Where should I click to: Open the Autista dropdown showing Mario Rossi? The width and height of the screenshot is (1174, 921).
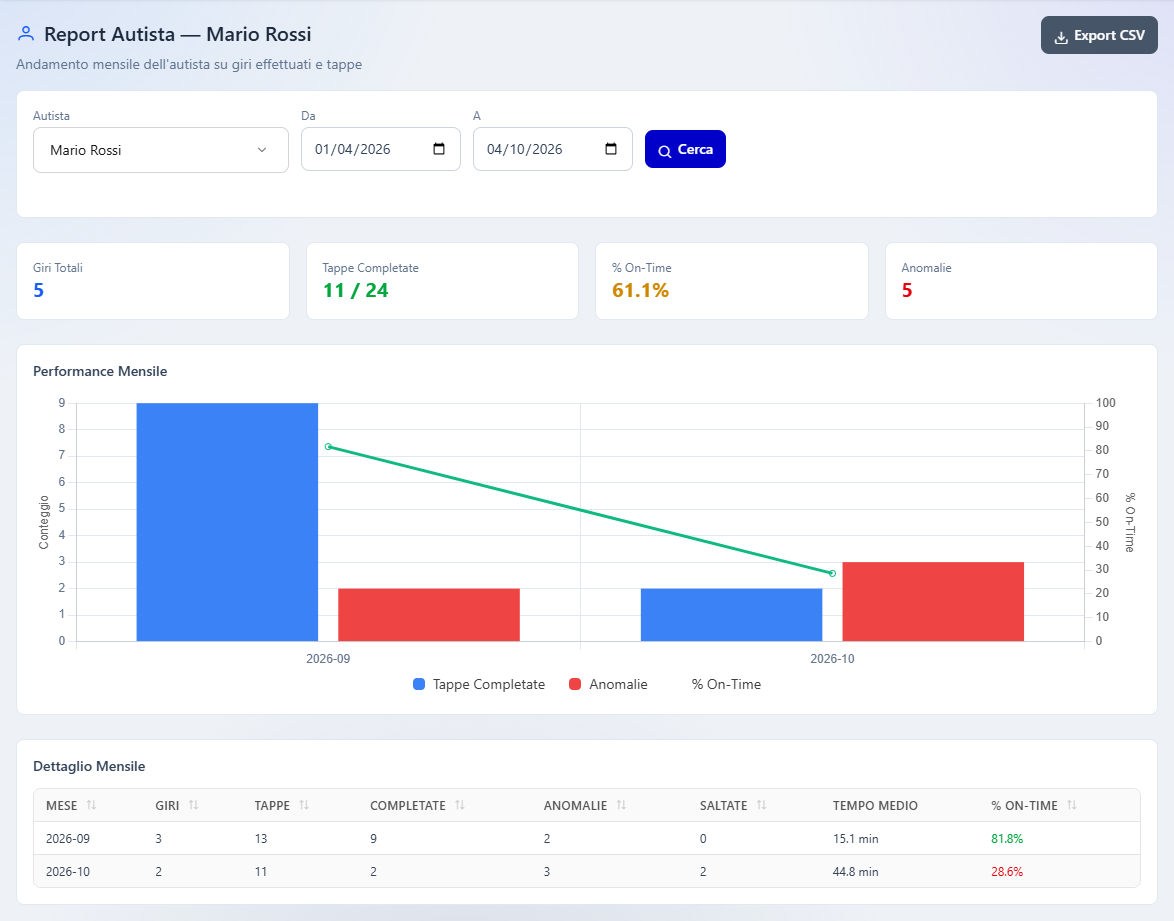click(x=161, y=150)
